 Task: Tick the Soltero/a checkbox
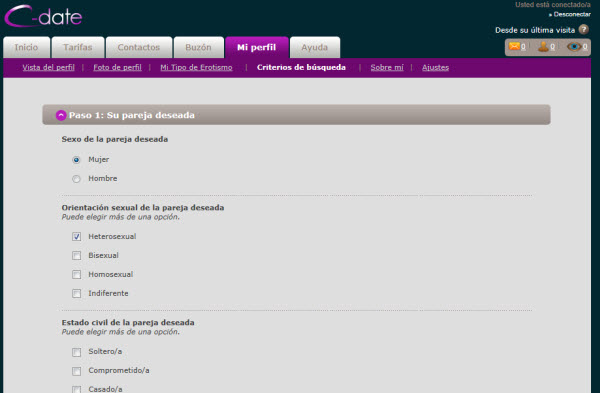(x=77, y=352)
